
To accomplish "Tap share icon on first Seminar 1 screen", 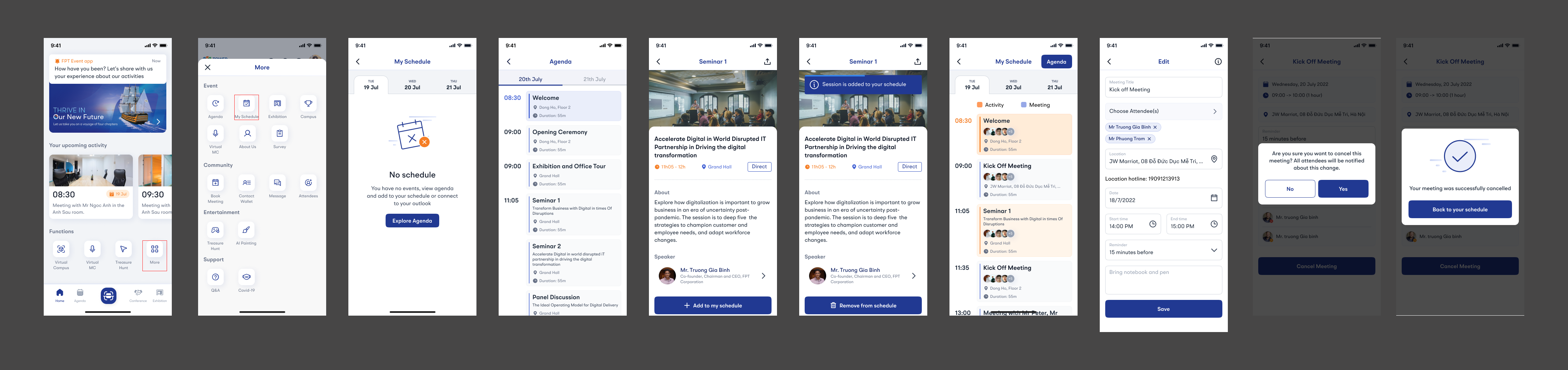I will (767, 62).
